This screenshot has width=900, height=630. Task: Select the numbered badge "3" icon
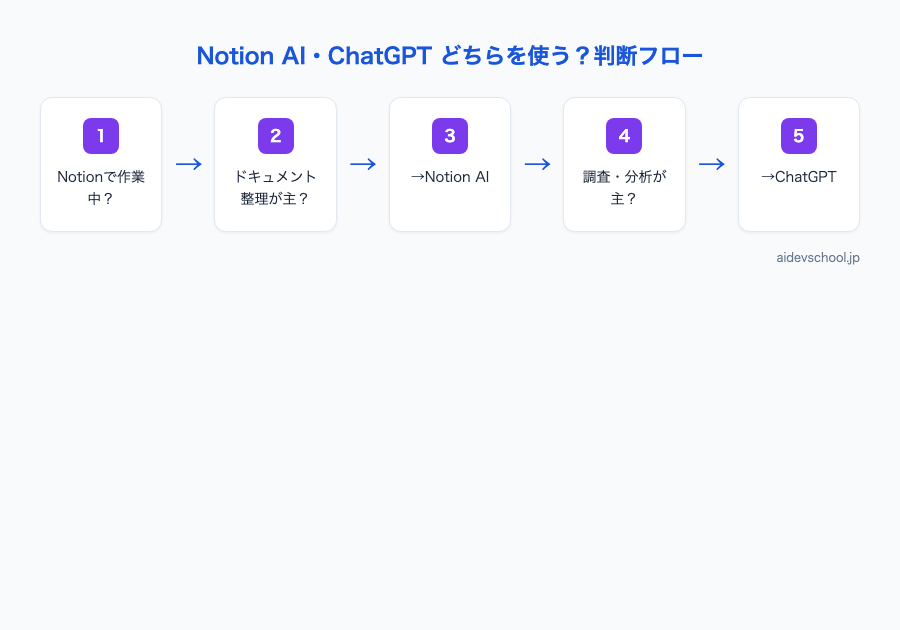click(x=450, y=136)
